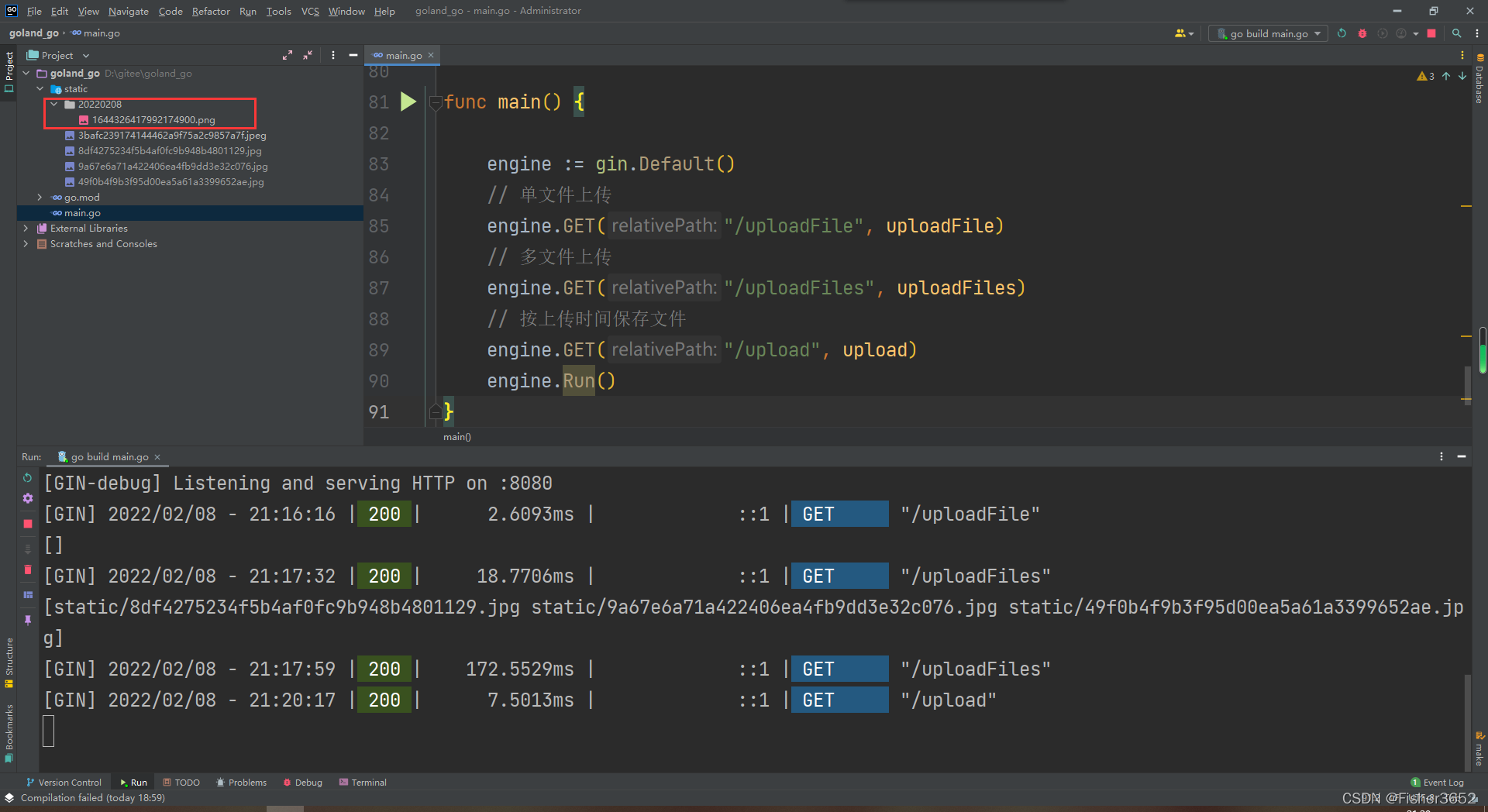The image size is (1488, 812).
Task: Toggle the Structure side tool window
Action: [x=9, y=663]
